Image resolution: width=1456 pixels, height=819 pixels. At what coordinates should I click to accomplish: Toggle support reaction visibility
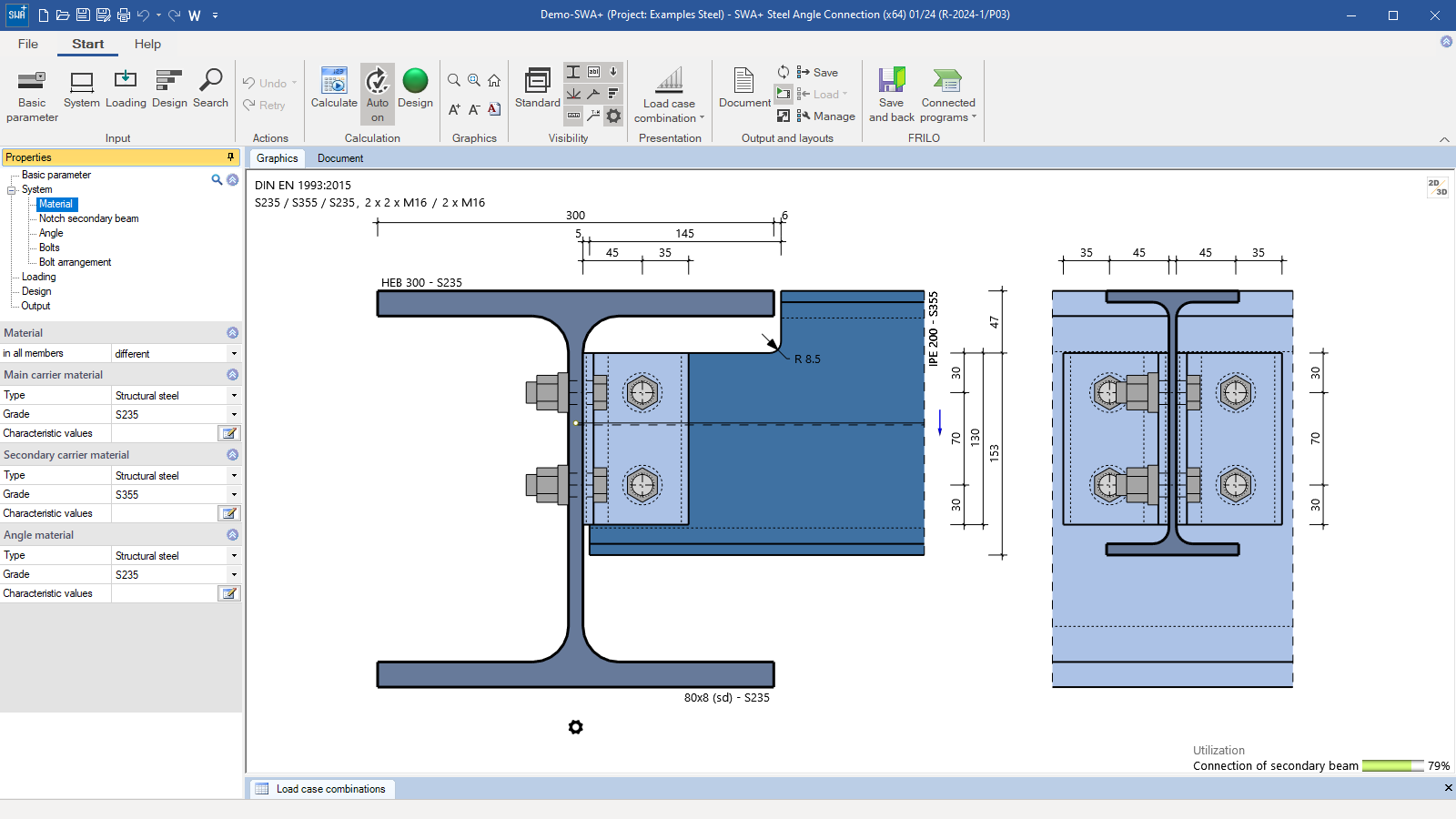pyautogui.click(x=573, y=94)
